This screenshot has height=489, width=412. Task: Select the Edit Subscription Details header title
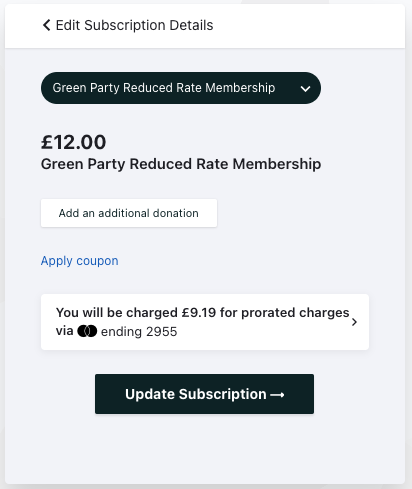tap(134, 25)
